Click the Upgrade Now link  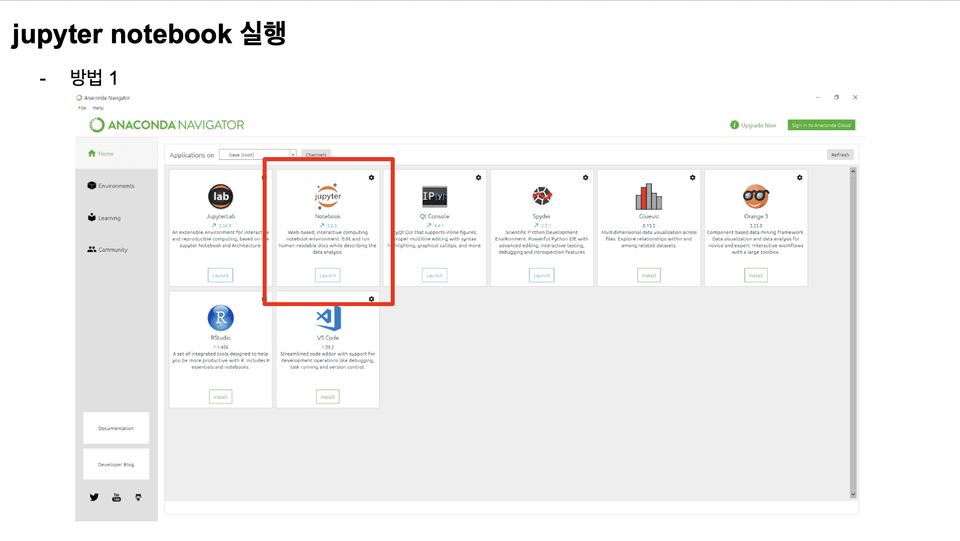tap(758, 125)
